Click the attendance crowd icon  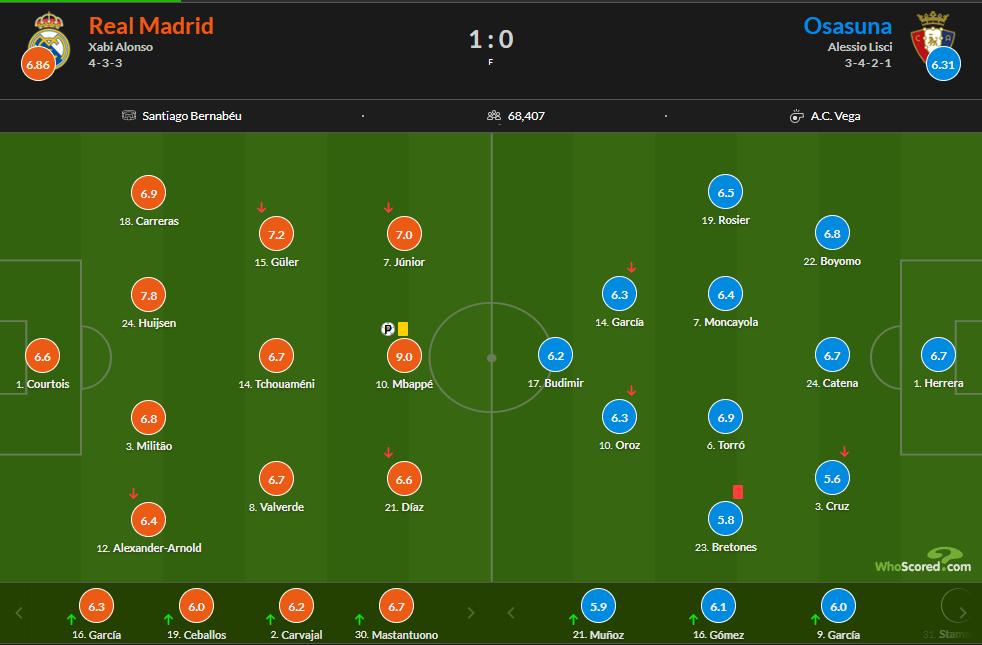[x=494, y=116]
